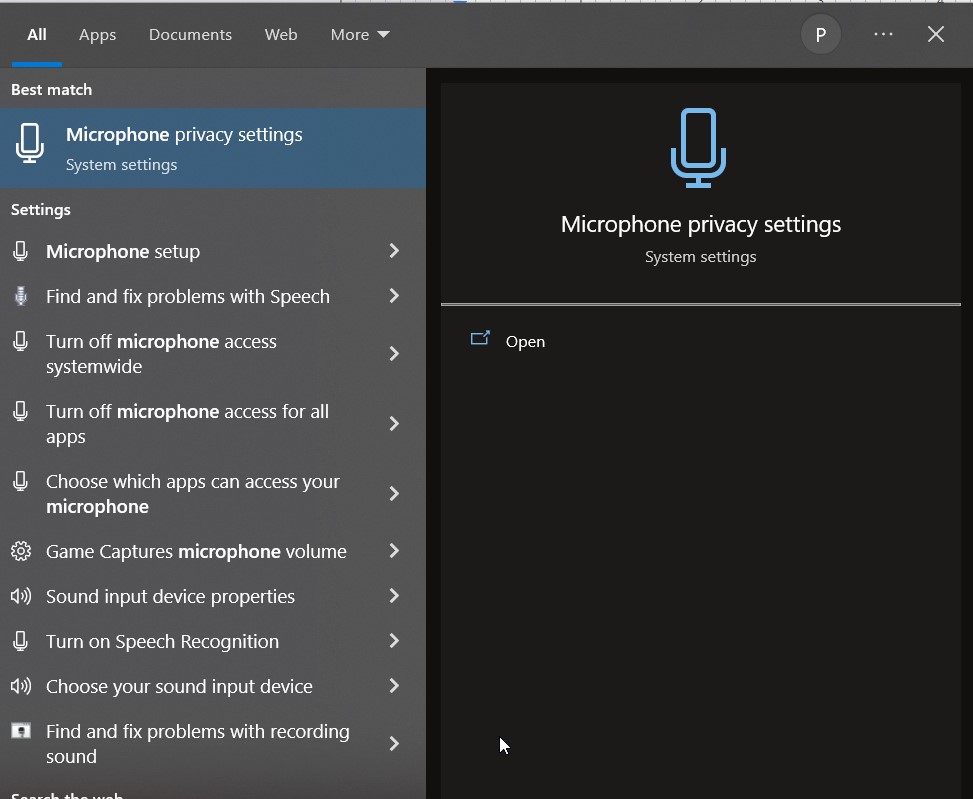Open the three-dot options menu
Image resolution: width=973 pixels, height=799 pixels.
[883, 34]
